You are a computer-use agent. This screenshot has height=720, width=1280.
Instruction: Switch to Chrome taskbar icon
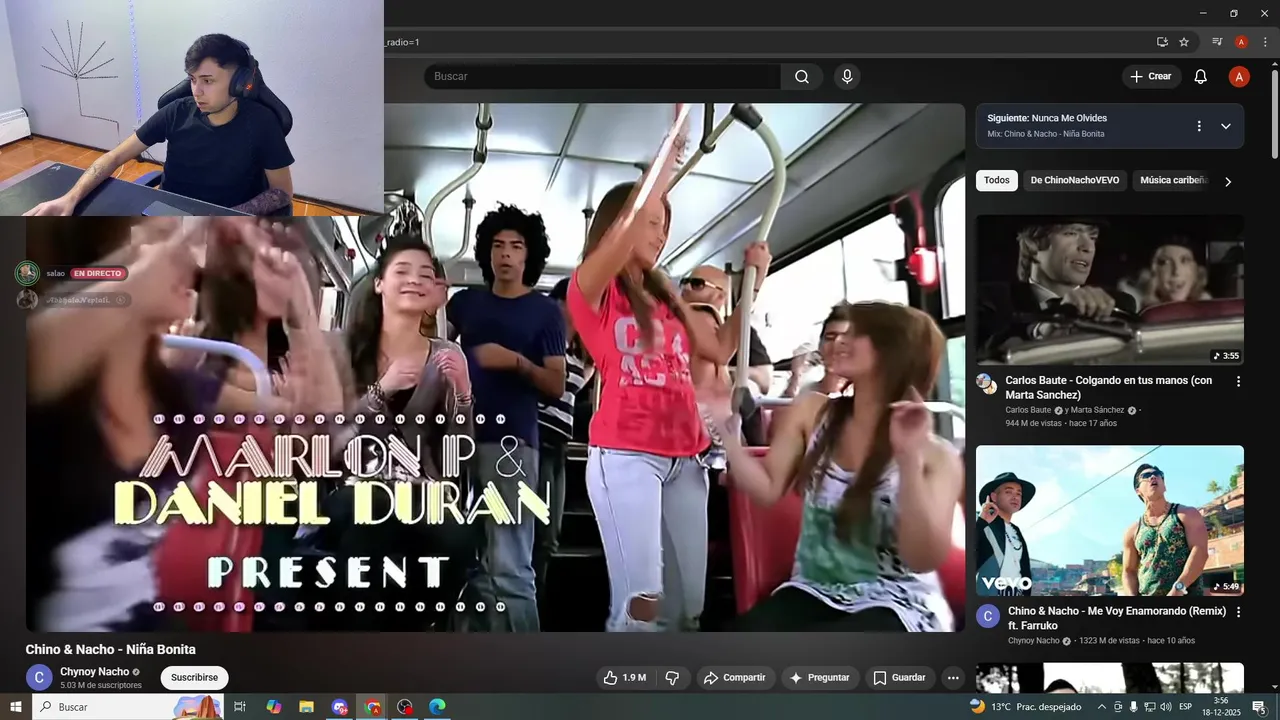[x=372, y=707]
